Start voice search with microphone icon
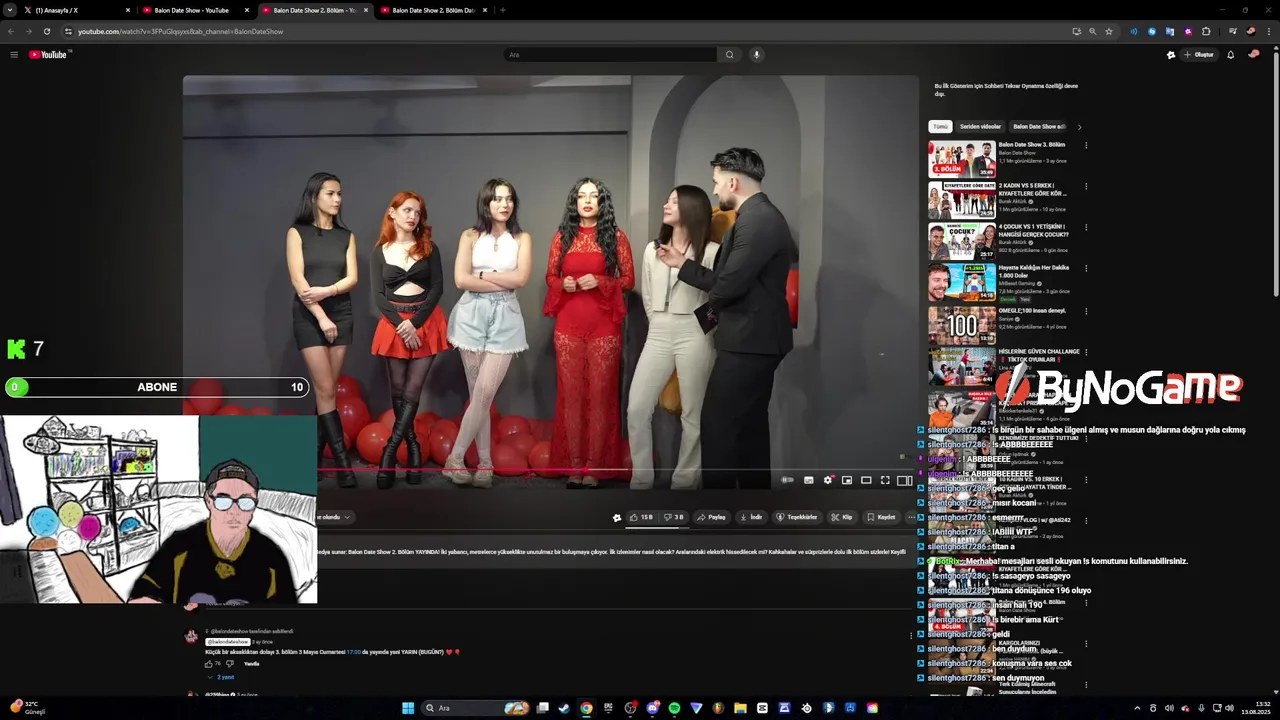Screen dimensions: 1280x720 pos(757,55)
